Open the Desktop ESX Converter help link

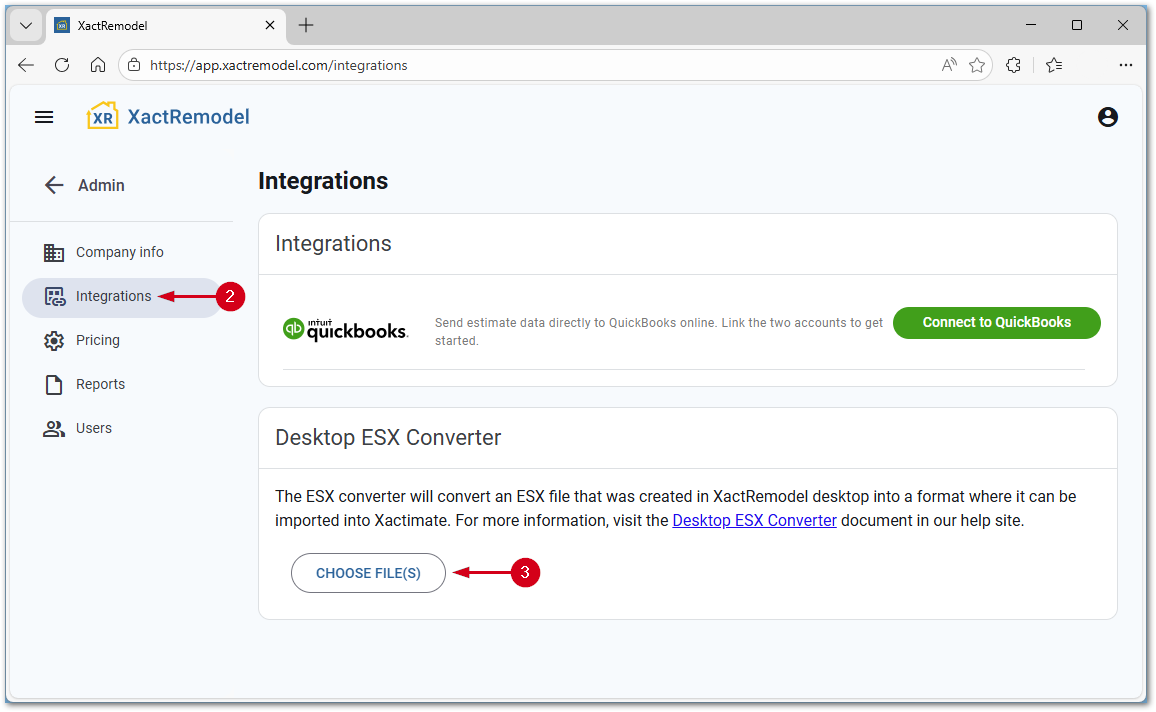[x=754, y=520]
